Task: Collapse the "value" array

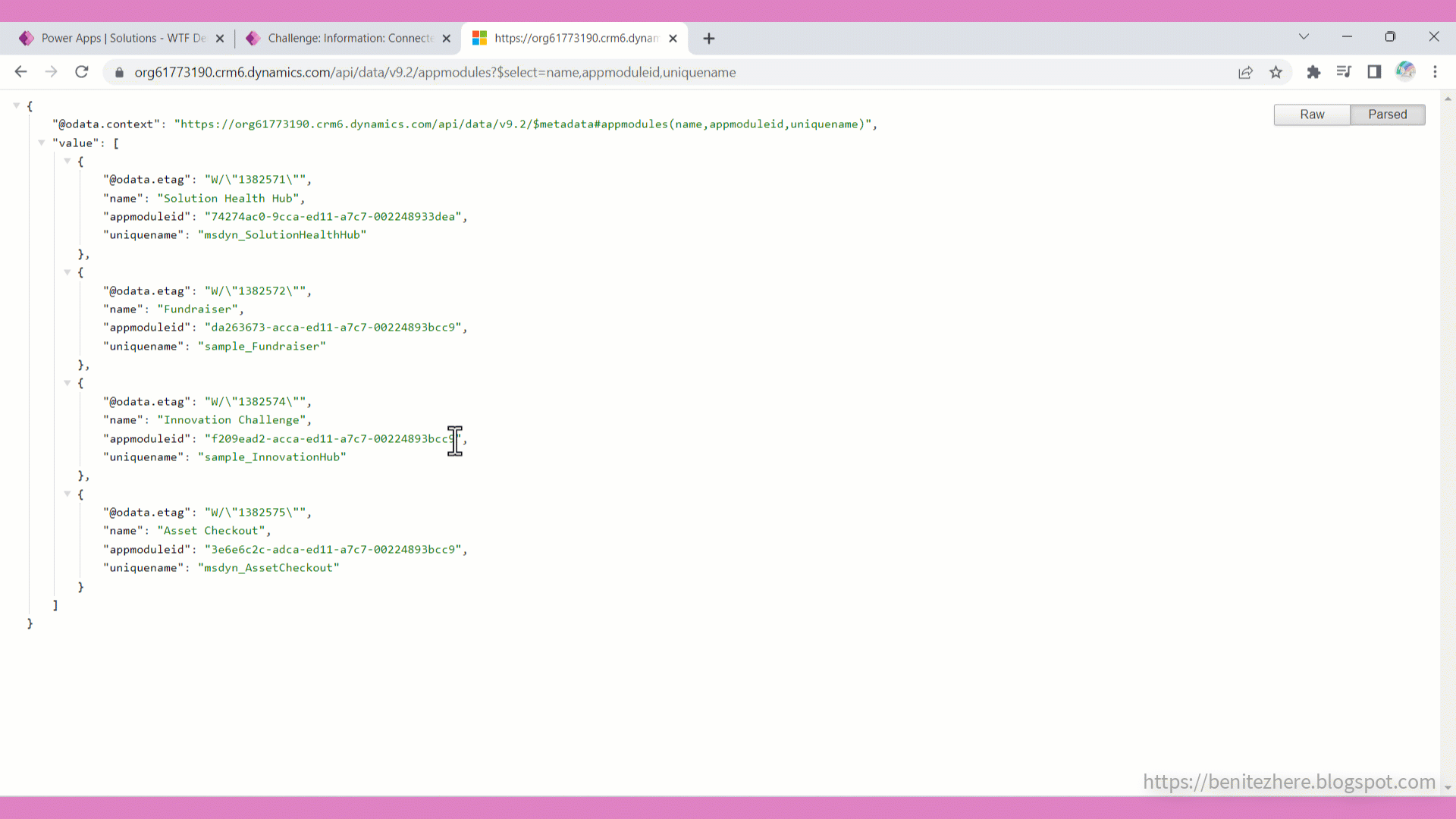Action: [42, 143]
